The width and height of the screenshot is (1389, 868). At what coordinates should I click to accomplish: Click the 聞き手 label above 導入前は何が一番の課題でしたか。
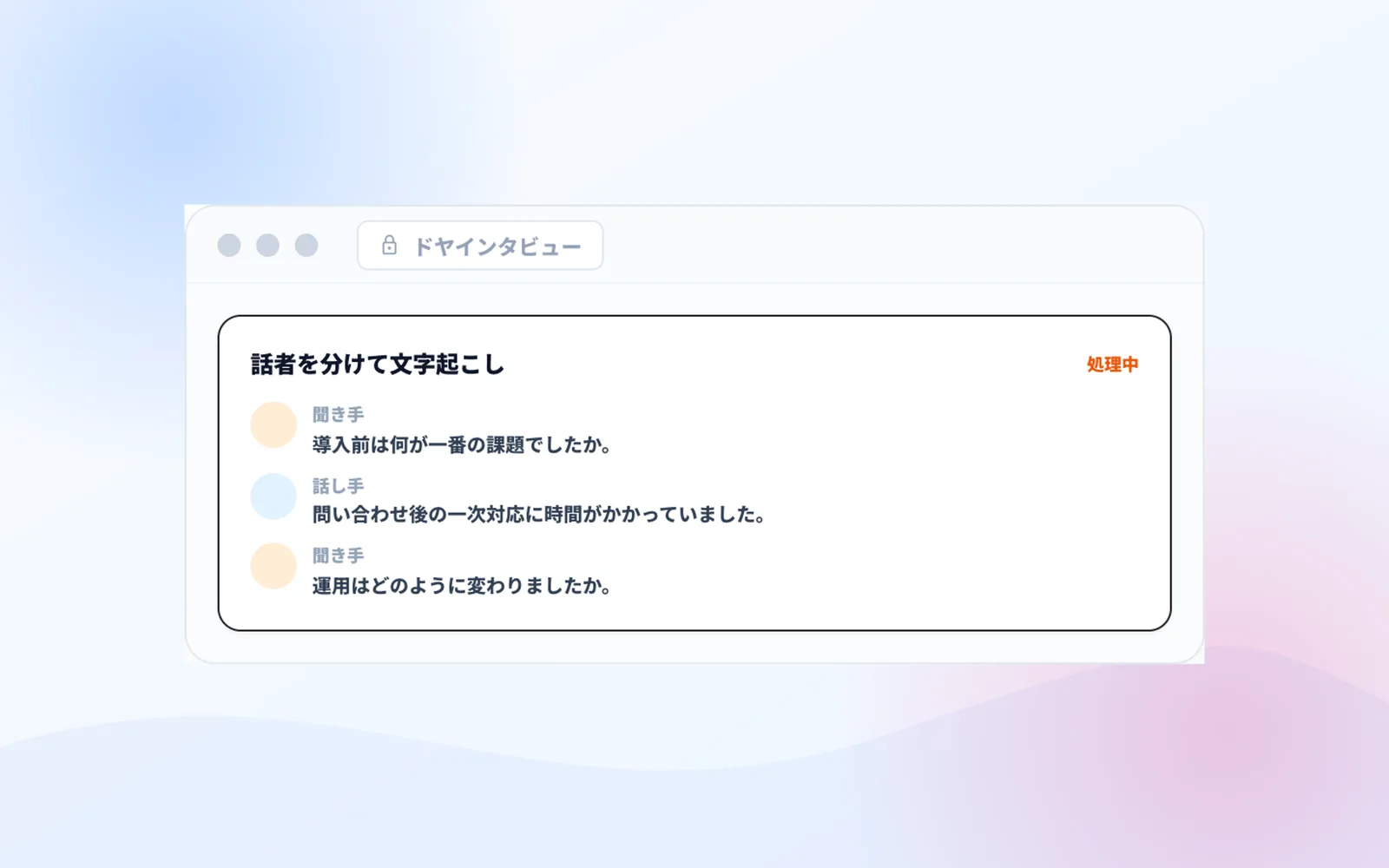pos(339,415)
